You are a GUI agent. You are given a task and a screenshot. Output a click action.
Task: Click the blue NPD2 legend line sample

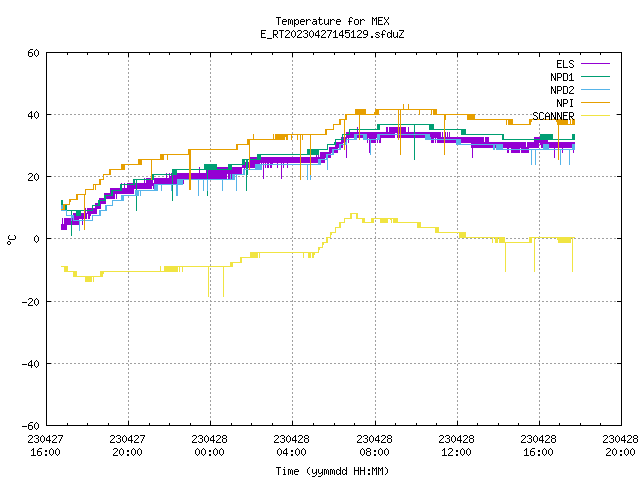pyautogui.click(x=596, y=90)
